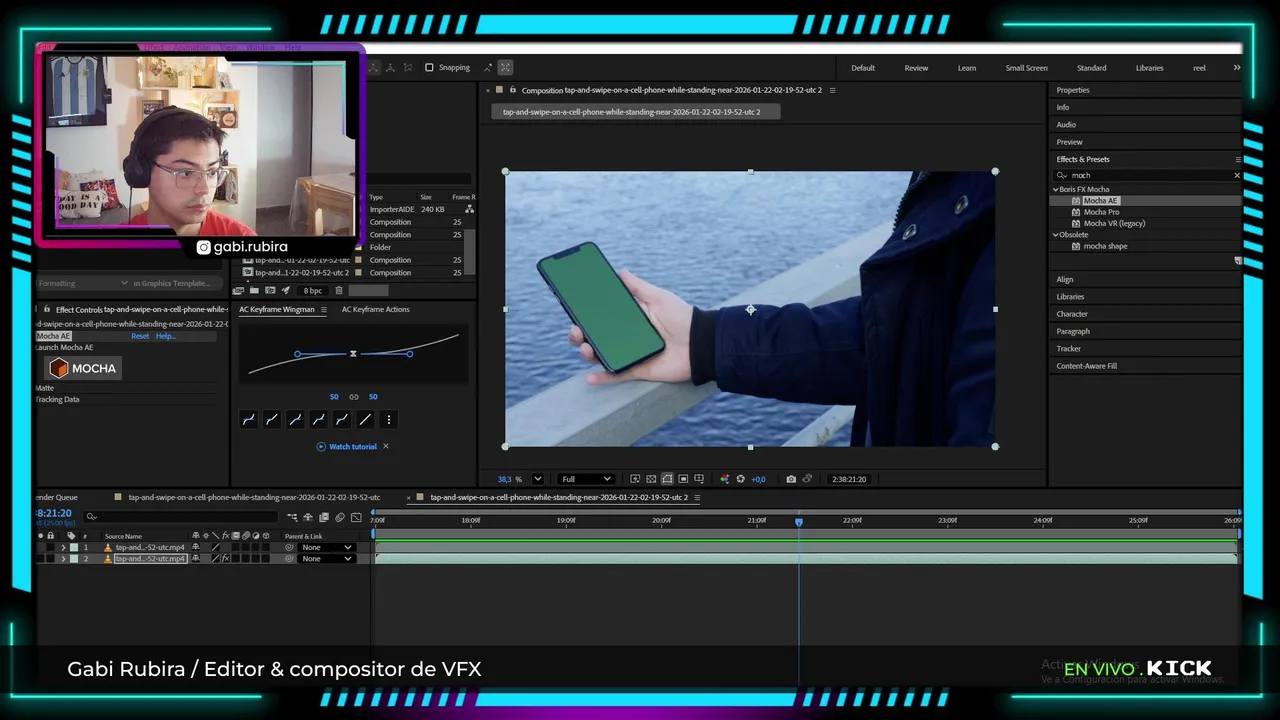Open the Tracker panel

(1069, 348)
